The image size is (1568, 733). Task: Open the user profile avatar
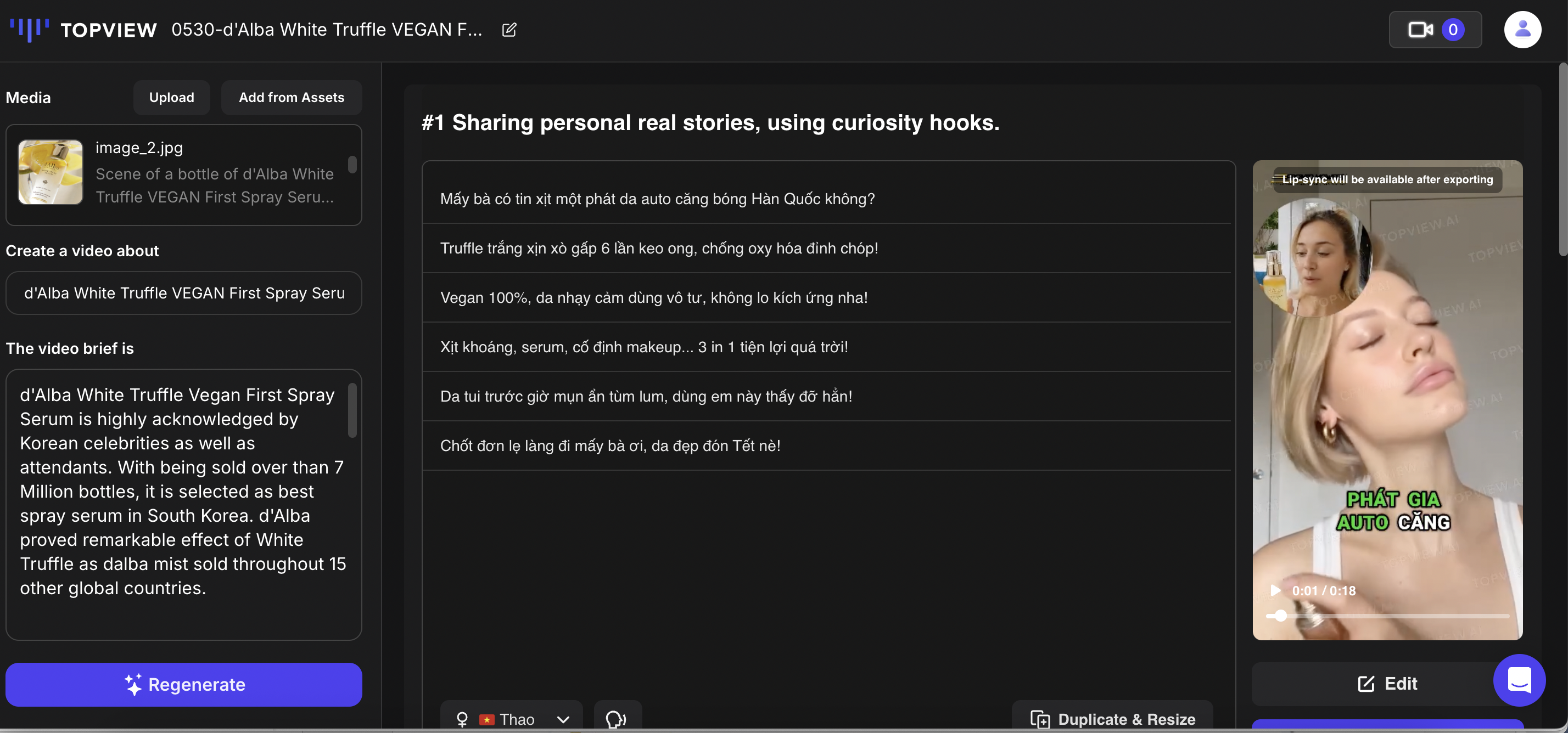[1522, 30]
